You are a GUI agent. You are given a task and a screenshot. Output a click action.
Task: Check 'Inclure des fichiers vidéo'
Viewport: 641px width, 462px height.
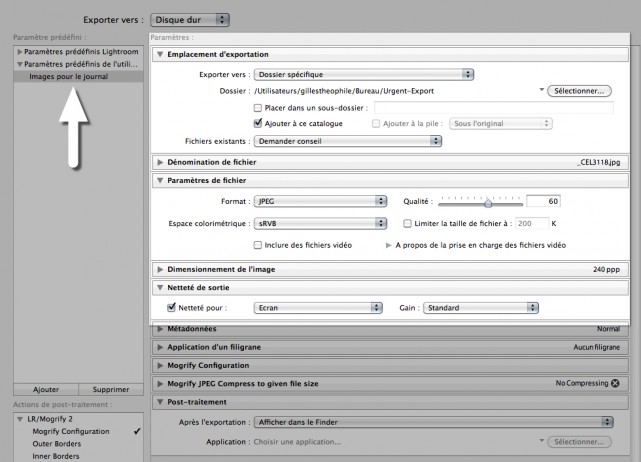pyautogui.click(x=258, y=245)
